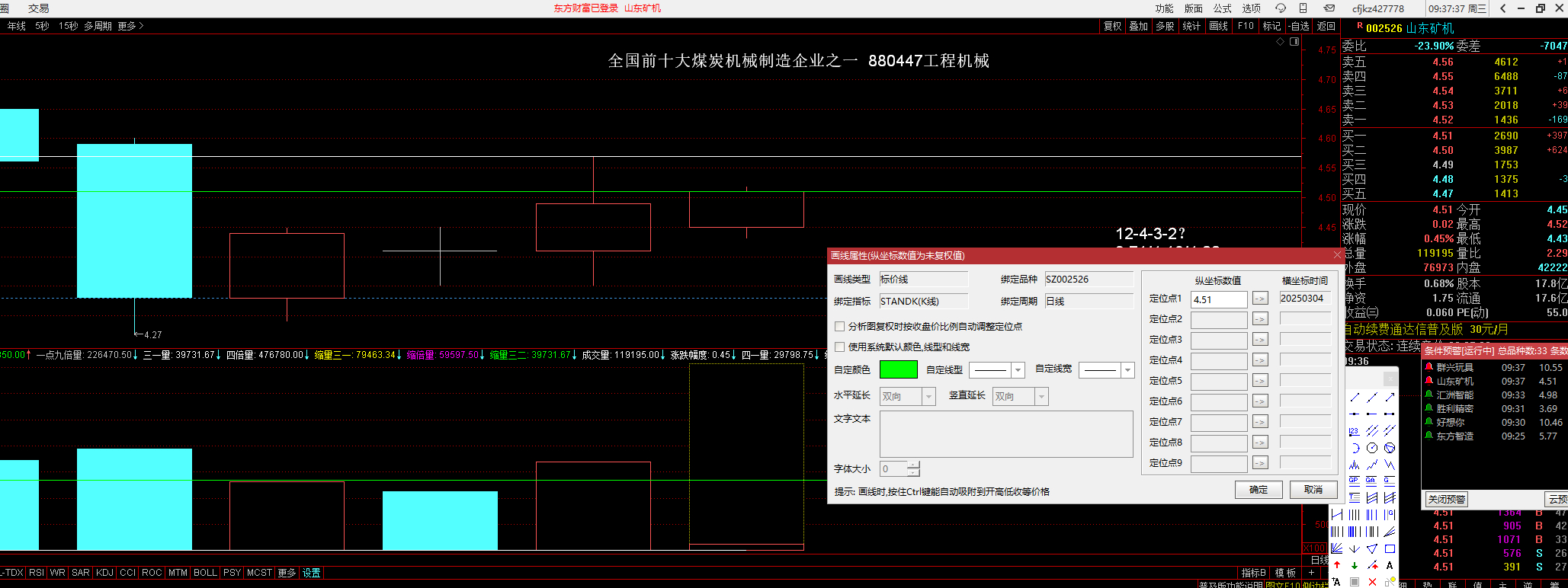
Task: Select the arrow line drawing tool
Action: 1390,398
